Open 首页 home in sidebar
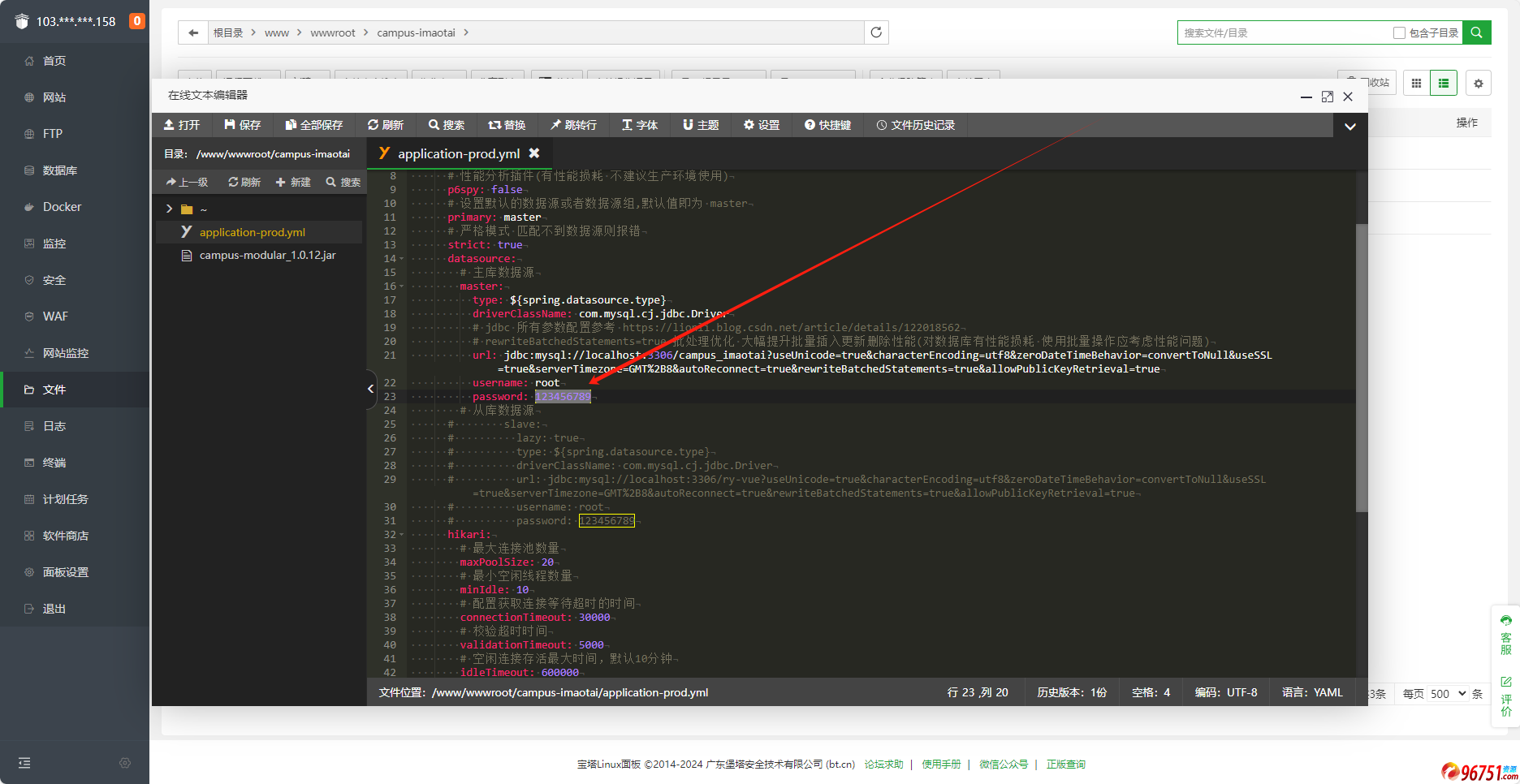 point(75,61)
